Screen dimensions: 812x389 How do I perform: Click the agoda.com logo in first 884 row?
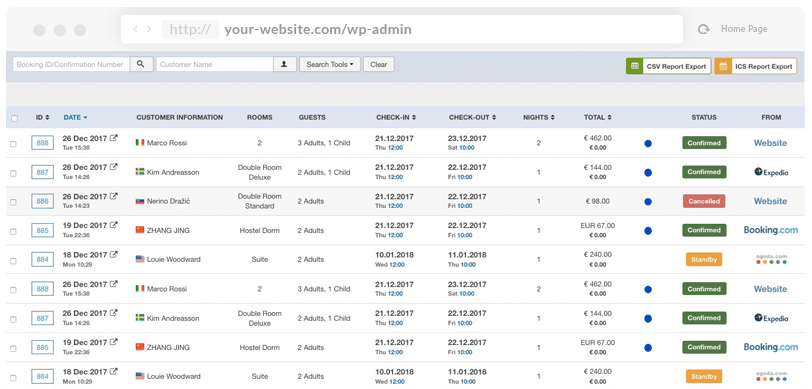point(771,259)
